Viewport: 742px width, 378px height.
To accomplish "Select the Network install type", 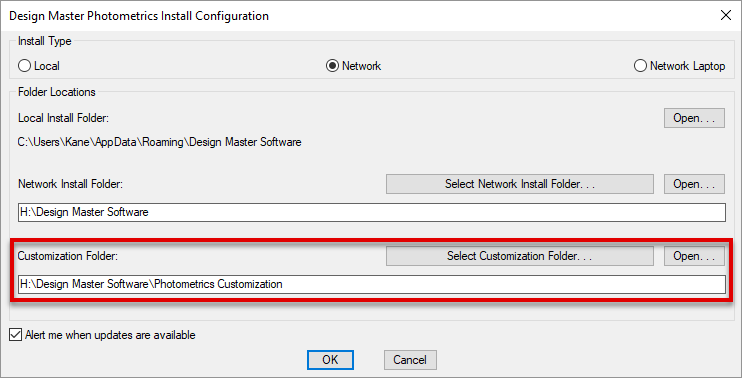I will tap(353, 66).
